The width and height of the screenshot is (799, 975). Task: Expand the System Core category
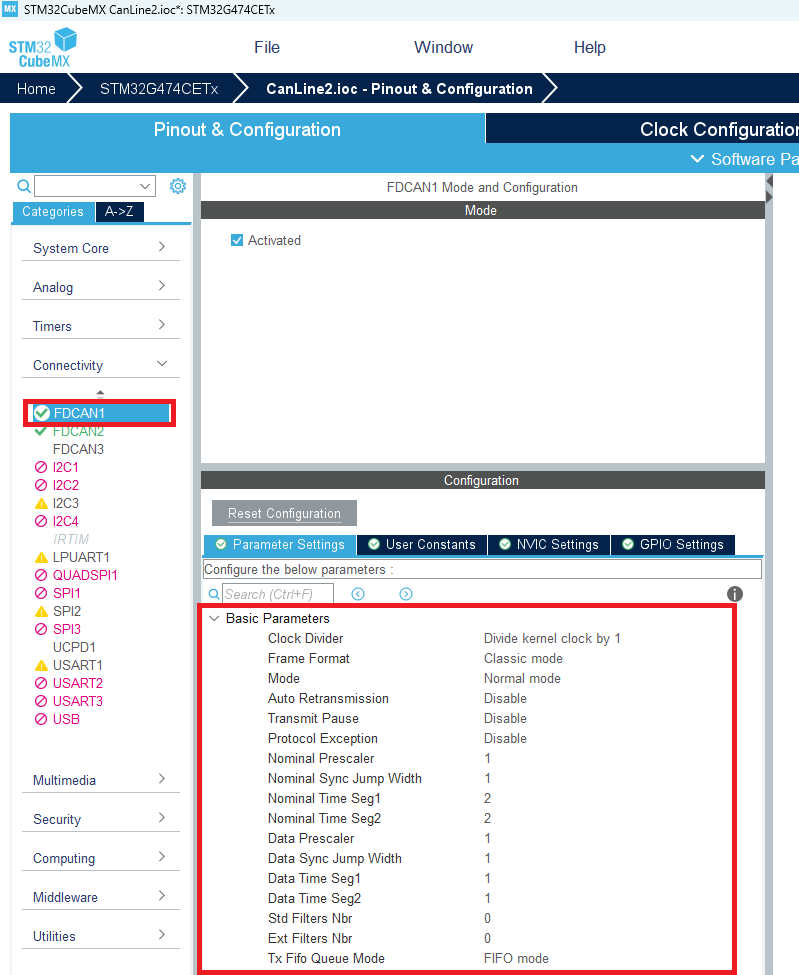(100, 248)
